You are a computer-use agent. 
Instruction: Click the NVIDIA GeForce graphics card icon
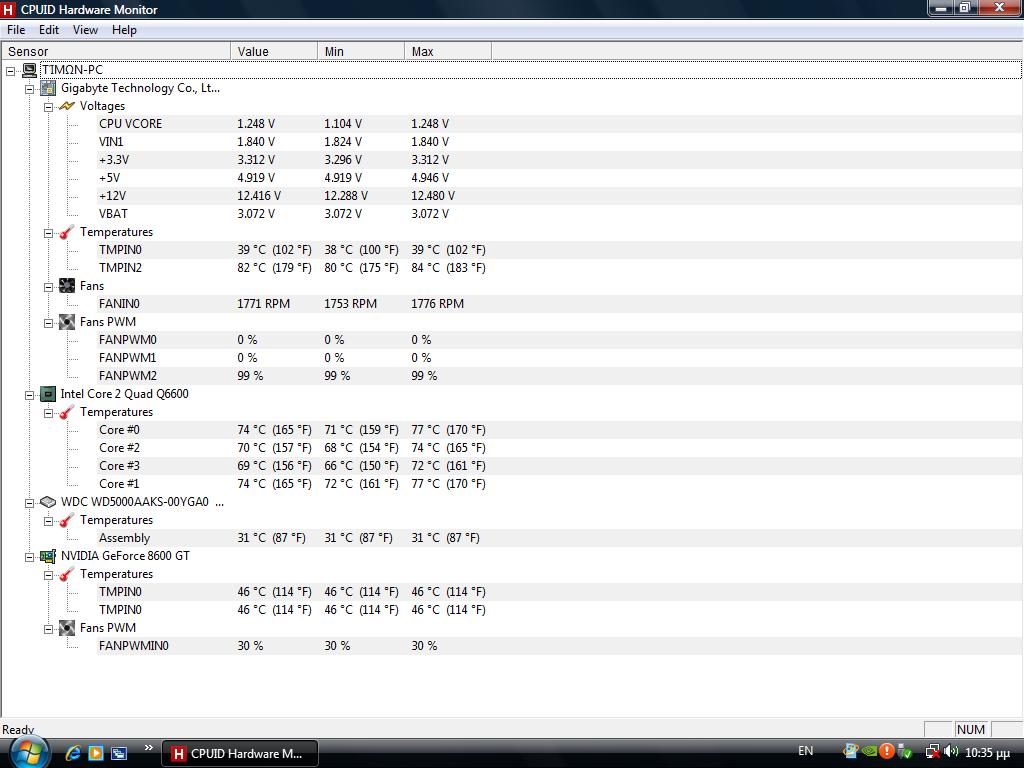click(48, 556)
